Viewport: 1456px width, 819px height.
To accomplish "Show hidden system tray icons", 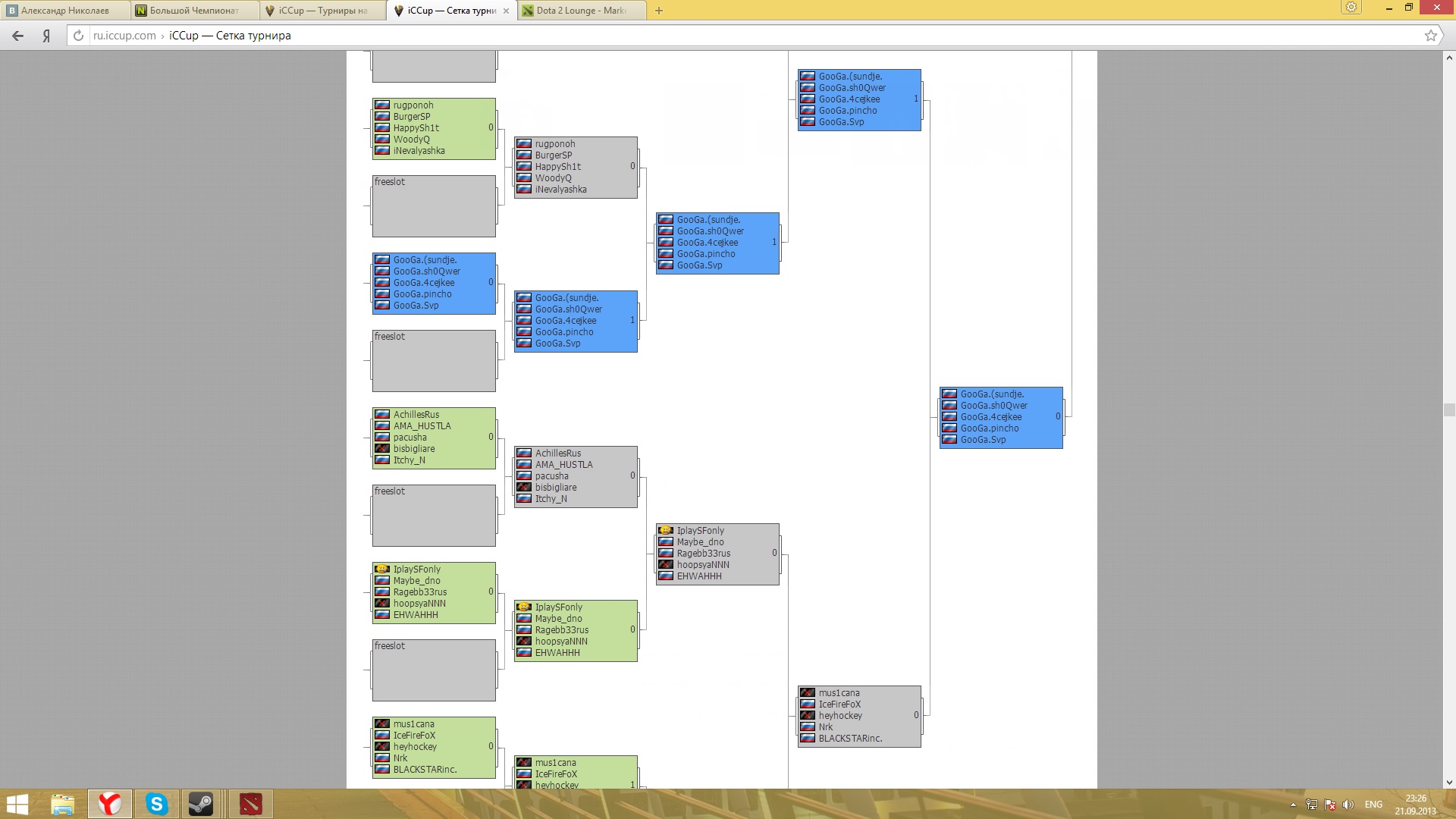I will click(x=1293, y=805).
